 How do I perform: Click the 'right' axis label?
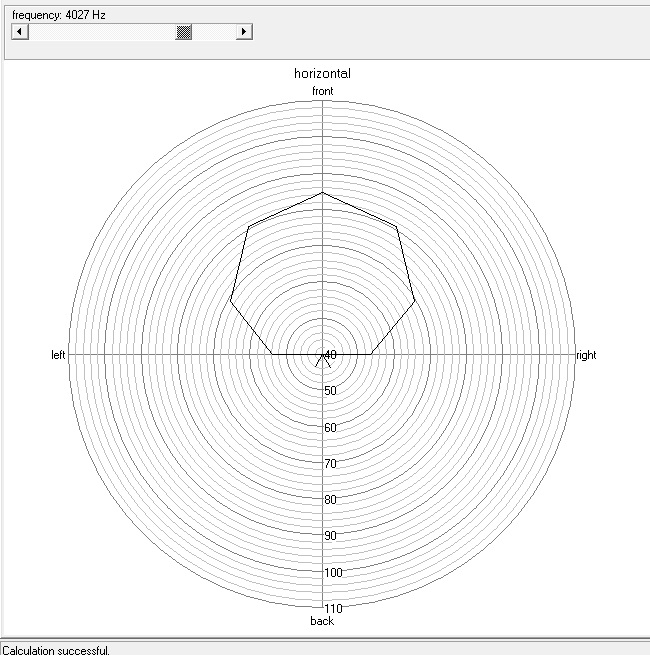coord(586,355)
